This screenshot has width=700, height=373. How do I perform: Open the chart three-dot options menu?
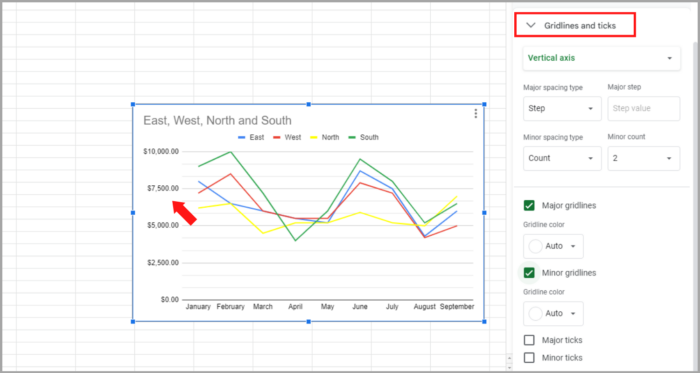[475, 114]
